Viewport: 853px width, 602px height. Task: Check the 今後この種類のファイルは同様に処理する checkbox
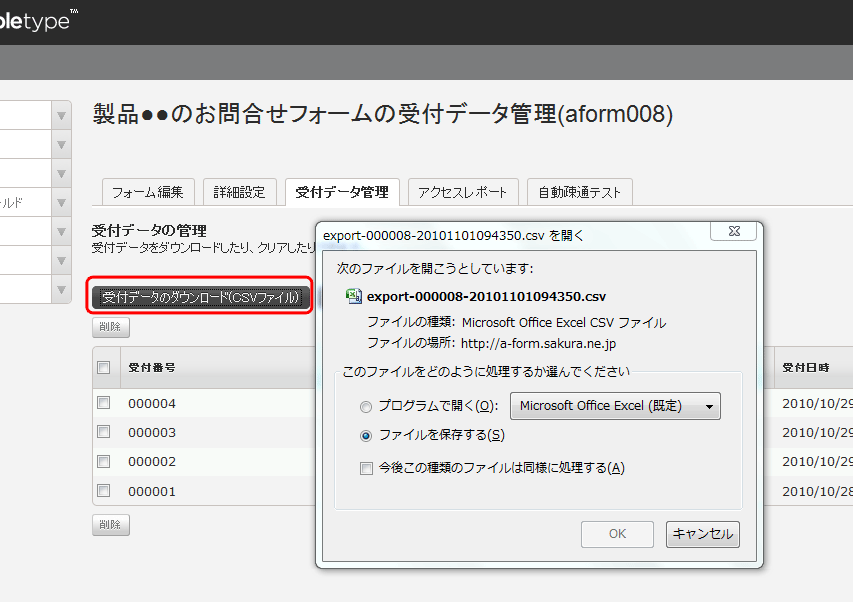[x=366, y=467]
